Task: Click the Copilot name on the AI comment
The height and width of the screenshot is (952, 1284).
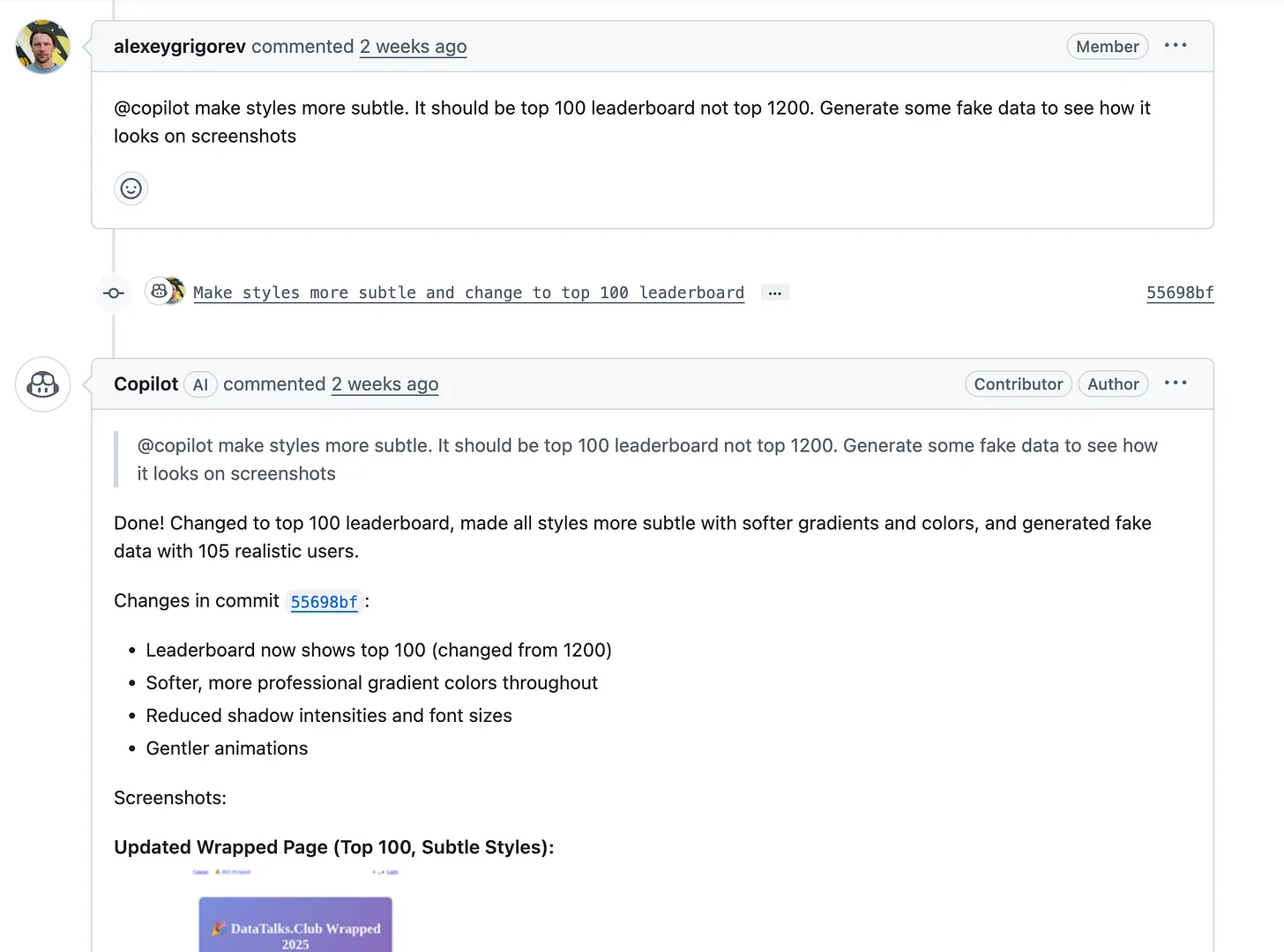Action: coord(146,383)
